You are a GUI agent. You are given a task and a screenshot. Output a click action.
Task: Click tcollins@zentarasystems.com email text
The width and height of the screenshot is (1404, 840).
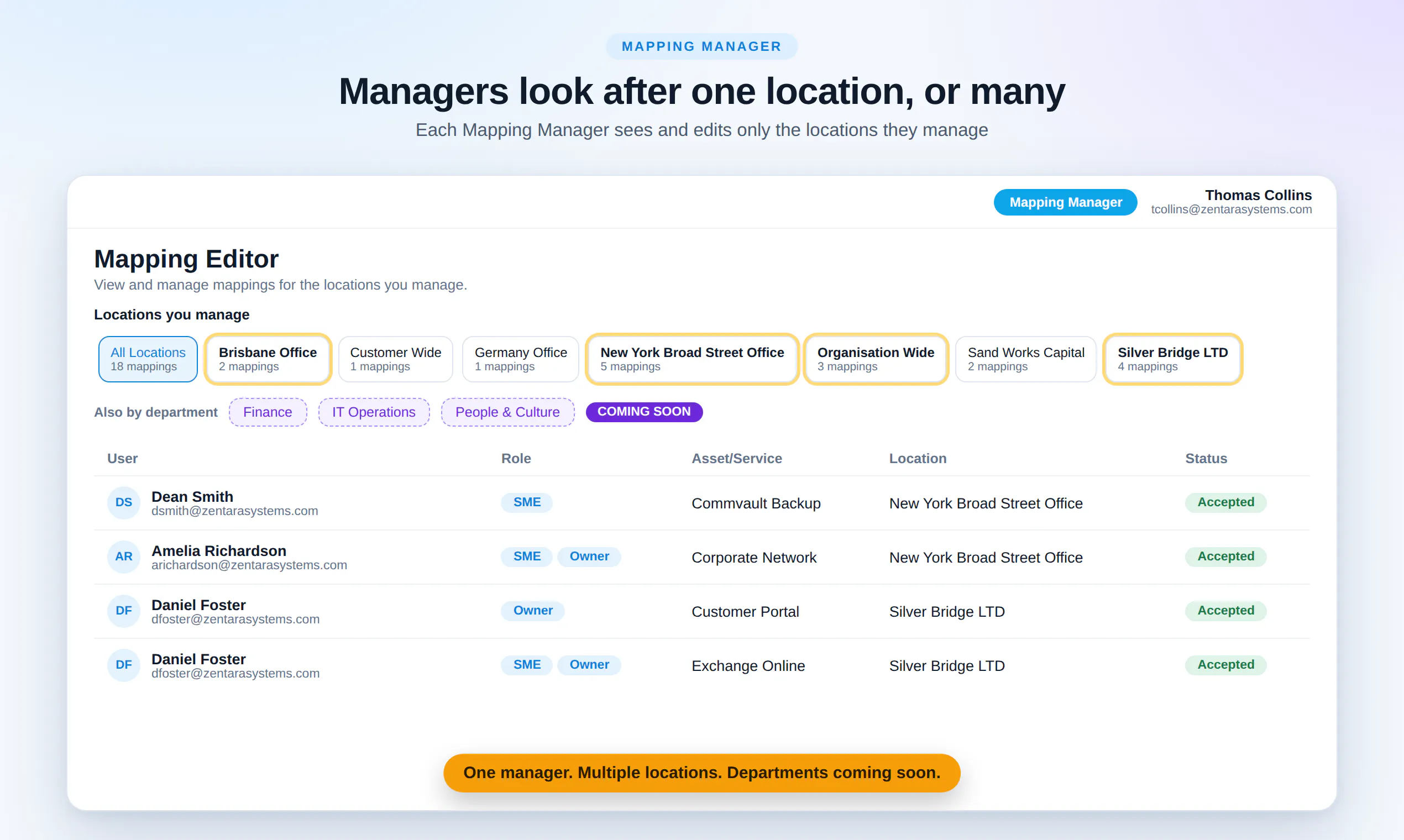pos(1231,209)
